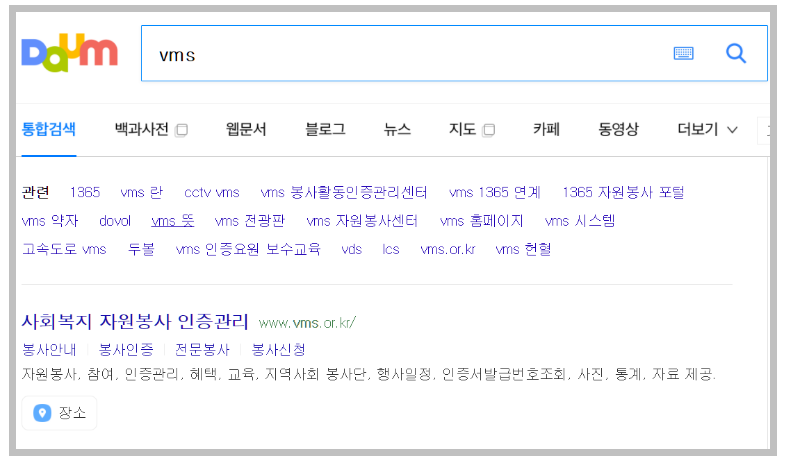
Task: Click related search vms 뜻
Action: 172,221
